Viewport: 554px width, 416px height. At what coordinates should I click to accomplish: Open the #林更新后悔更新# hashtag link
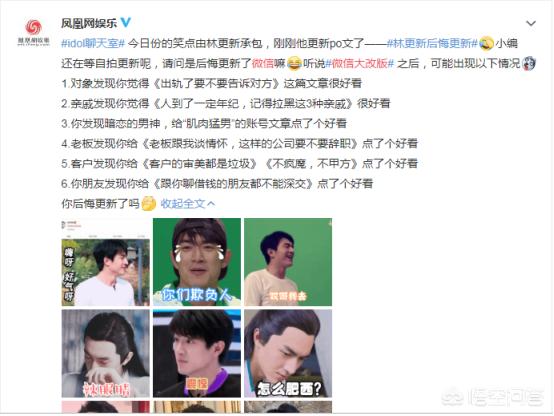pos(432,43)
